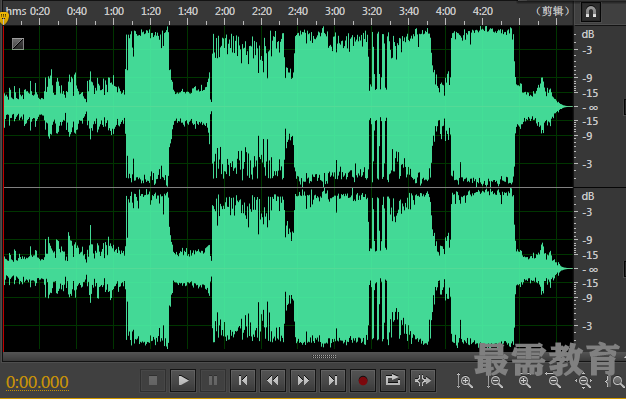
Task: Start playback with the Play button
Action: 183,381
